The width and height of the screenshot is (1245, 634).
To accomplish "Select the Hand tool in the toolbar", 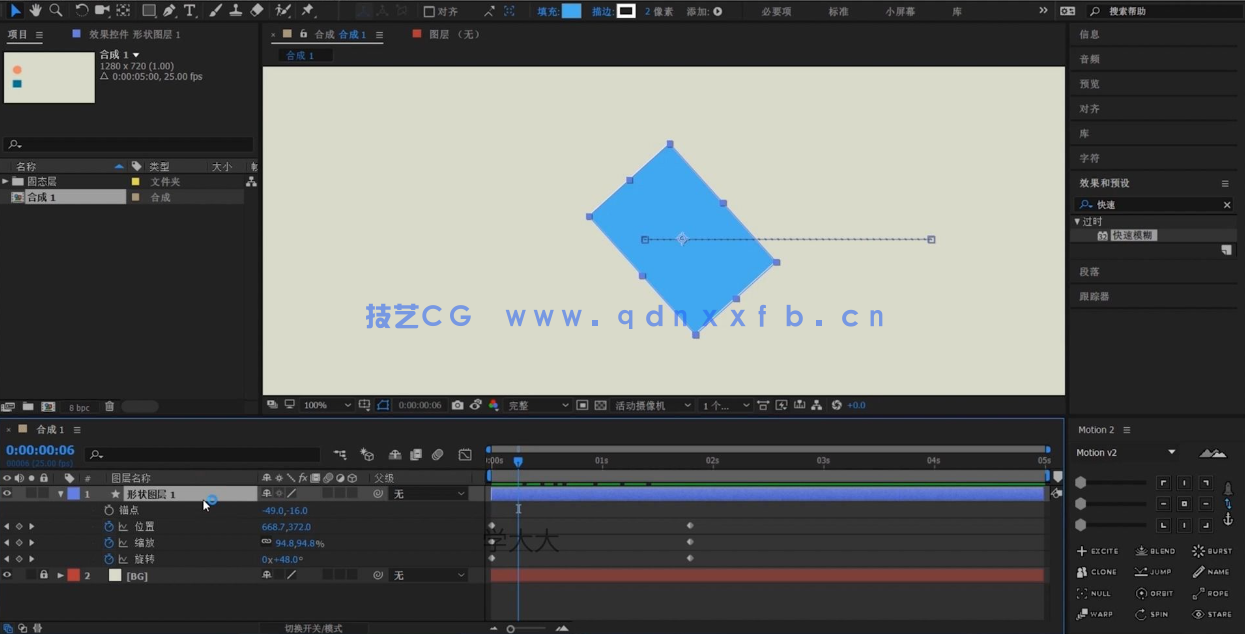I will 36,11.
